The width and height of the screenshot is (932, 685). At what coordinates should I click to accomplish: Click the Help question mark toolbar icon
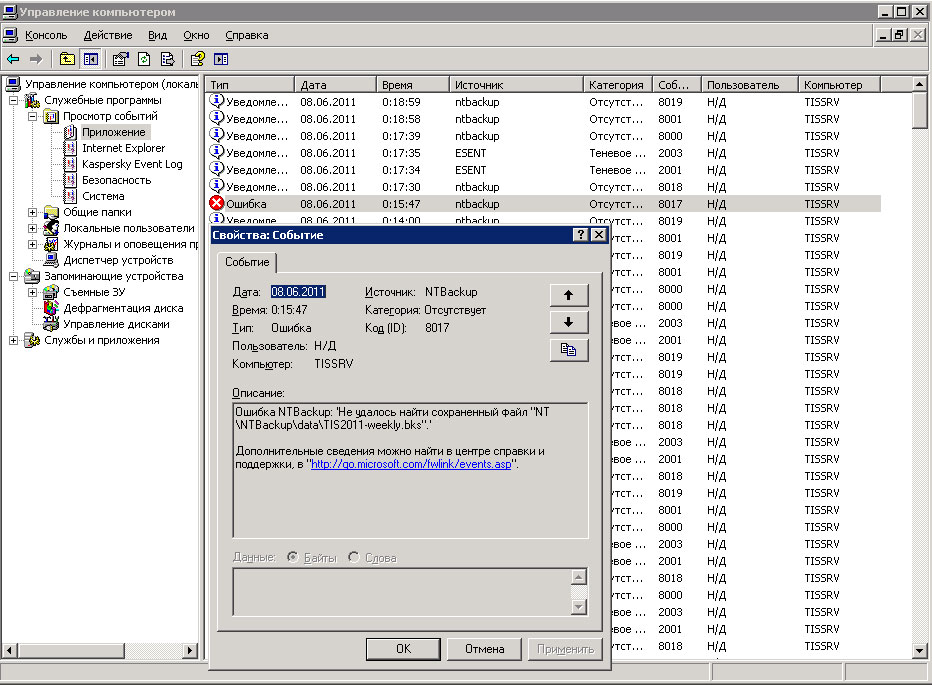click(x=197, y=59)
